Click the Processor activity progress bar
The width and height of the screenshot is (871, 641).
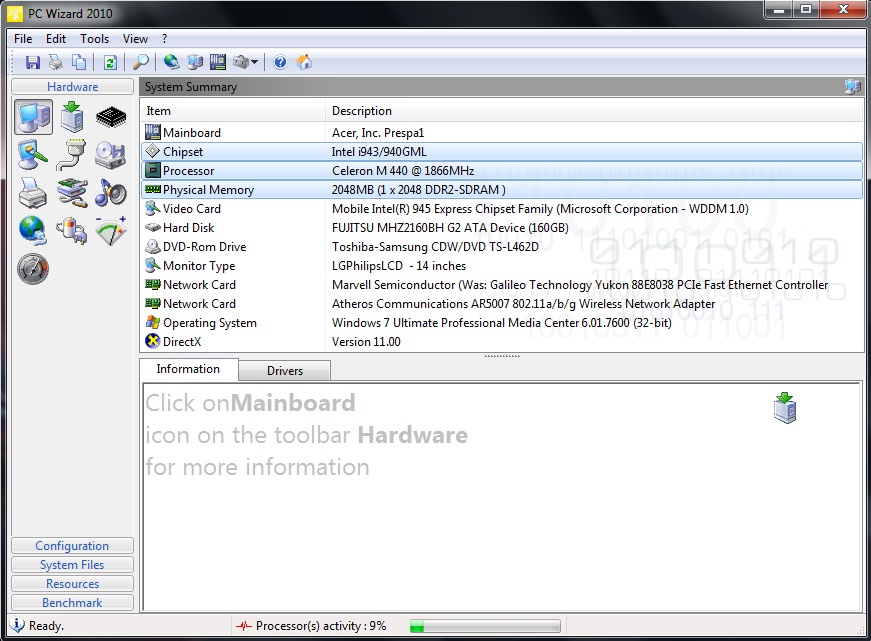click(x=485, y=627)
